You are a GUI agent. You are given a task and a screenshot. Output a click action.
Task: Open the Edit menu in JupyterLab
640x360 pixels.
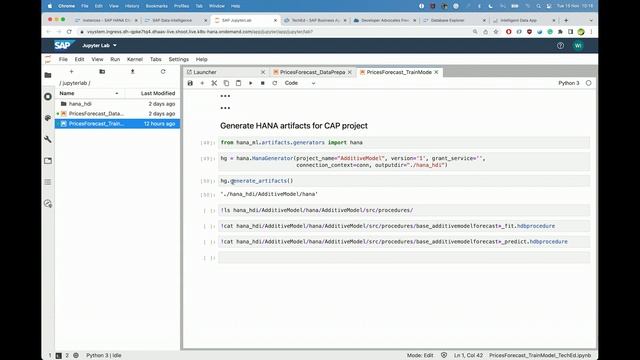tap(79, 59)
